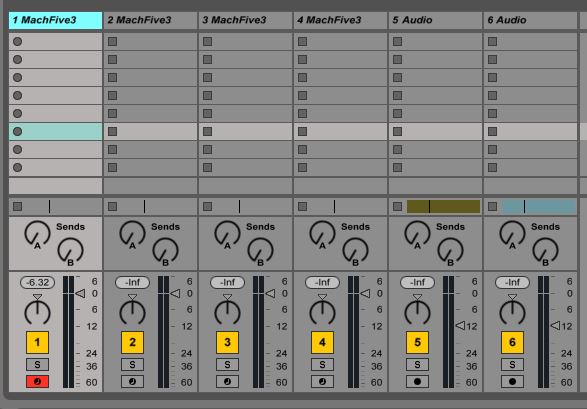Click track 6 volume fader handle at 12
The image size is (587, 409).
pyautogui.click(x=555, y=326)
